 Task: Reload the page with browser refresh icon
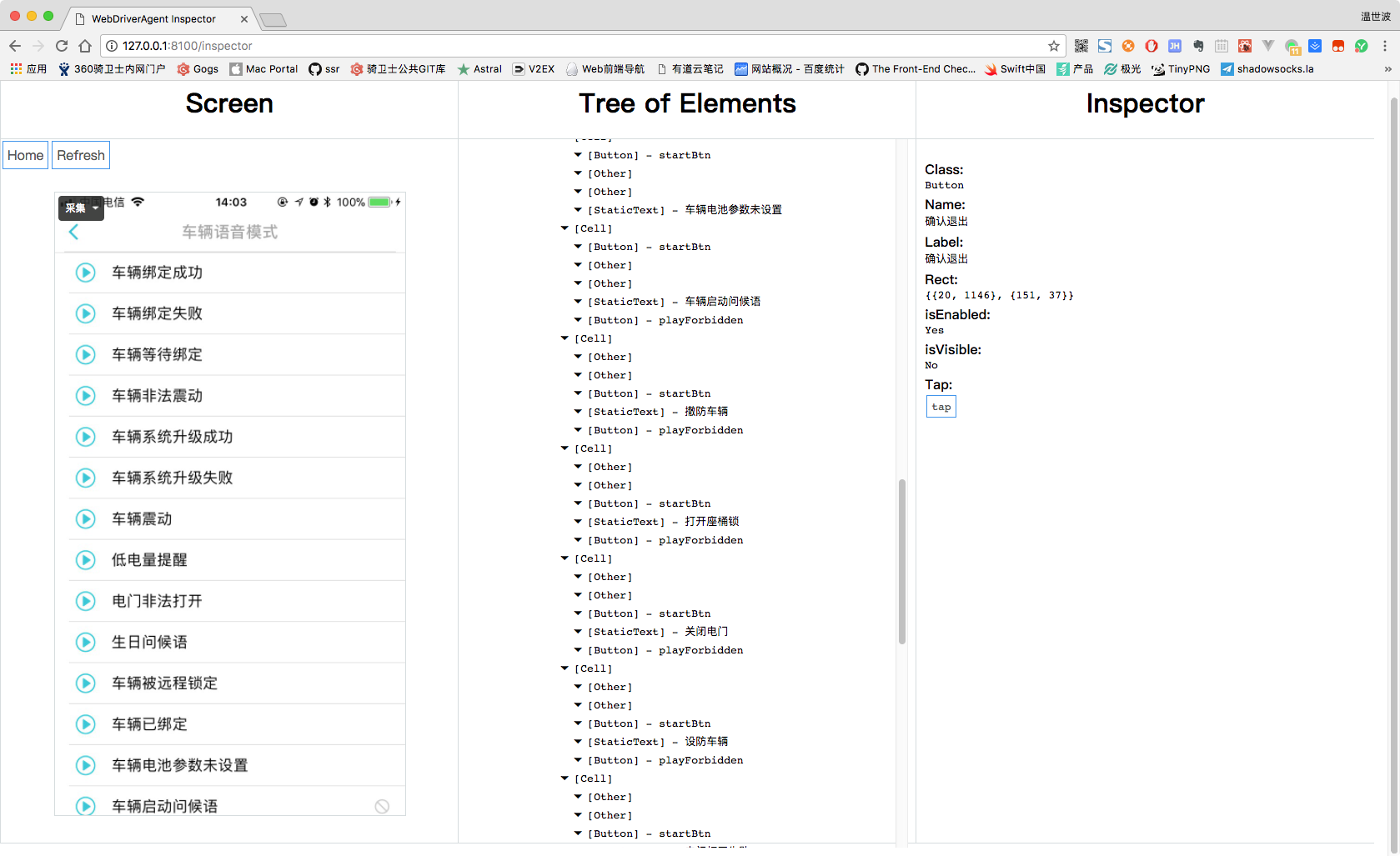pos(62,46)
